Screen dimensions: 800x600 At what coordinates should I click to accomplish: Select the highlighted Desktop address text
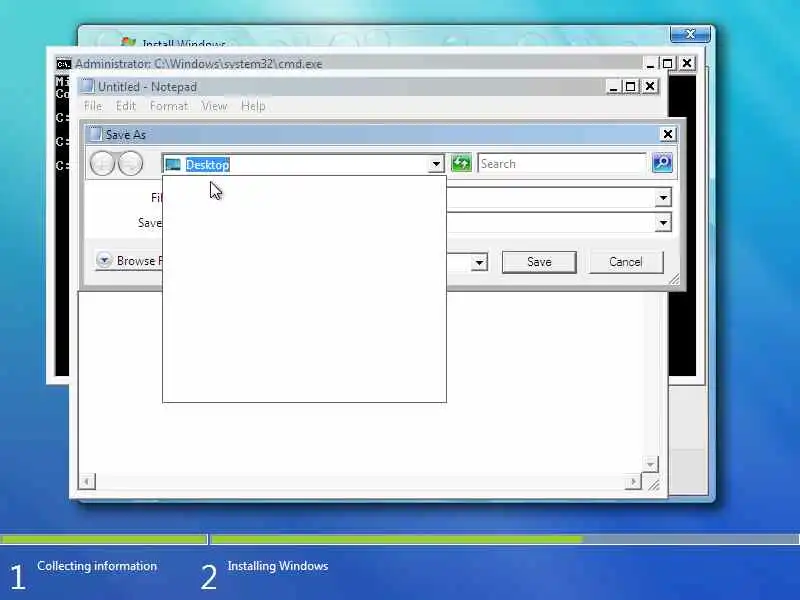(x=208, y=165)
